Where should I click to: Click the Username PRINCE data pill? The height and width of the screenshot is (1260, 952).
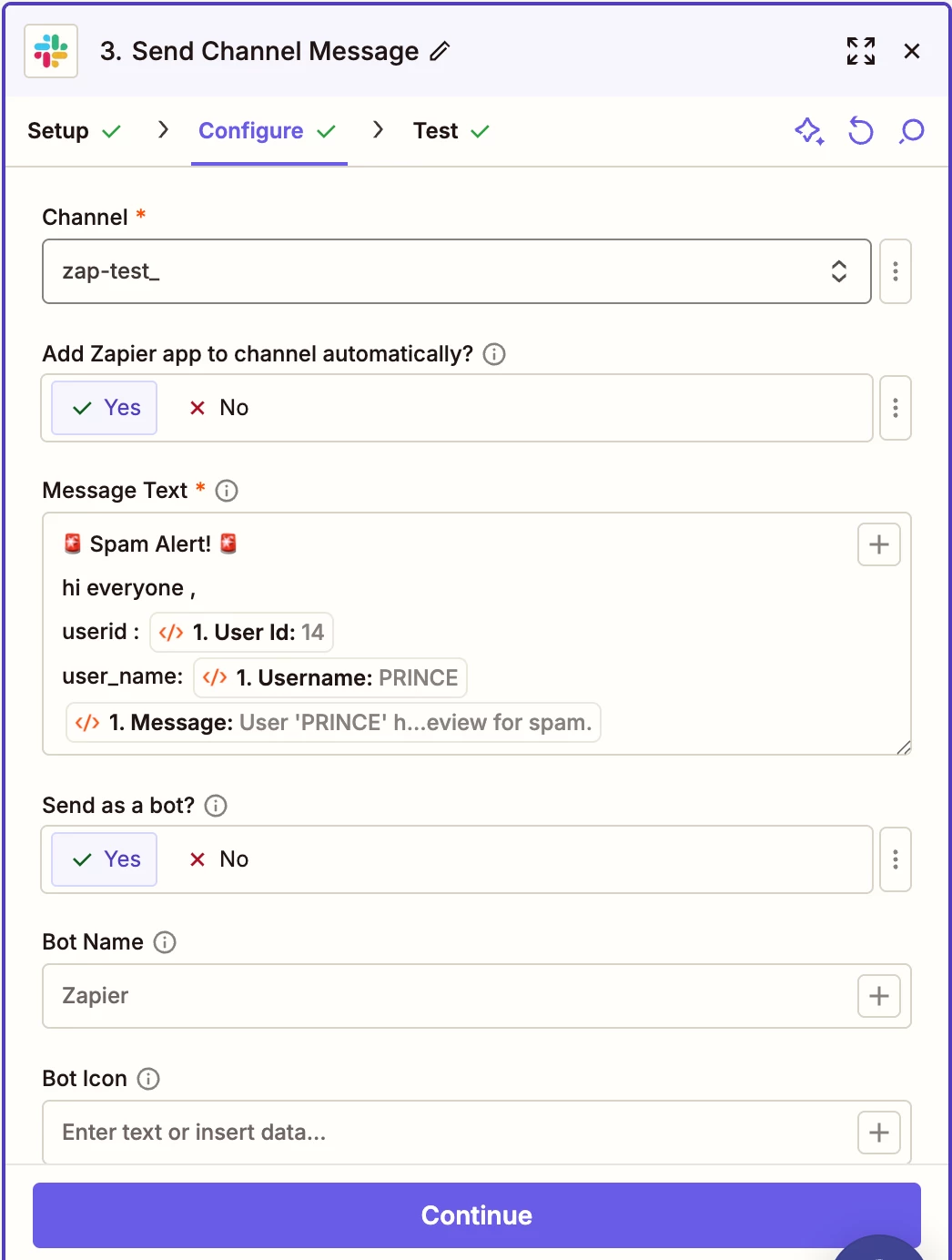point(330,678)
